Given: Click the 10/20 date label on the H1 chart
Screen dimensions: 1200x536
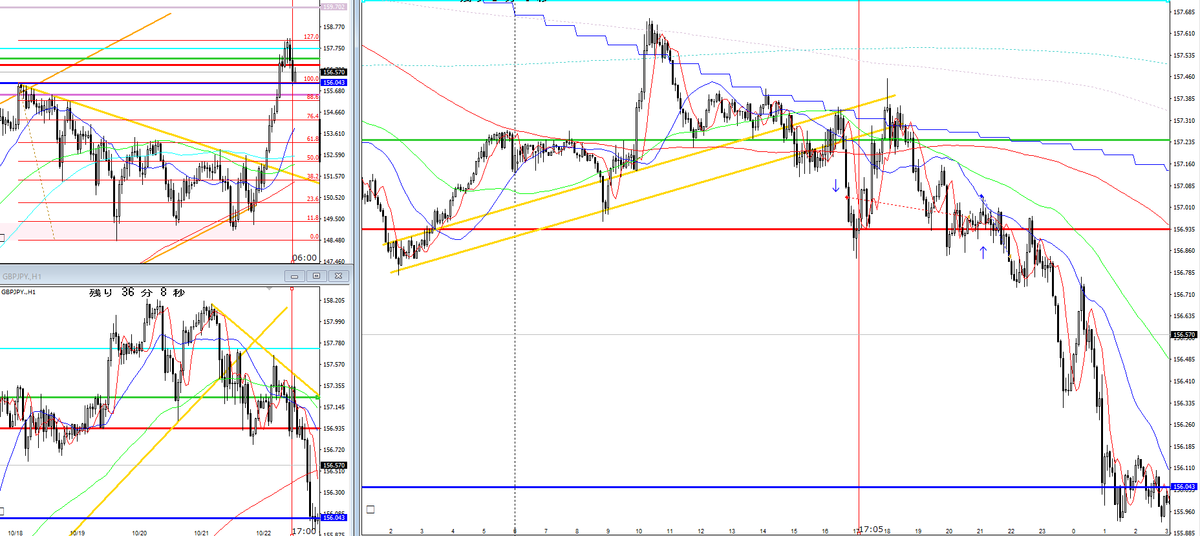Looking at the screenshot, I should 140,531.
